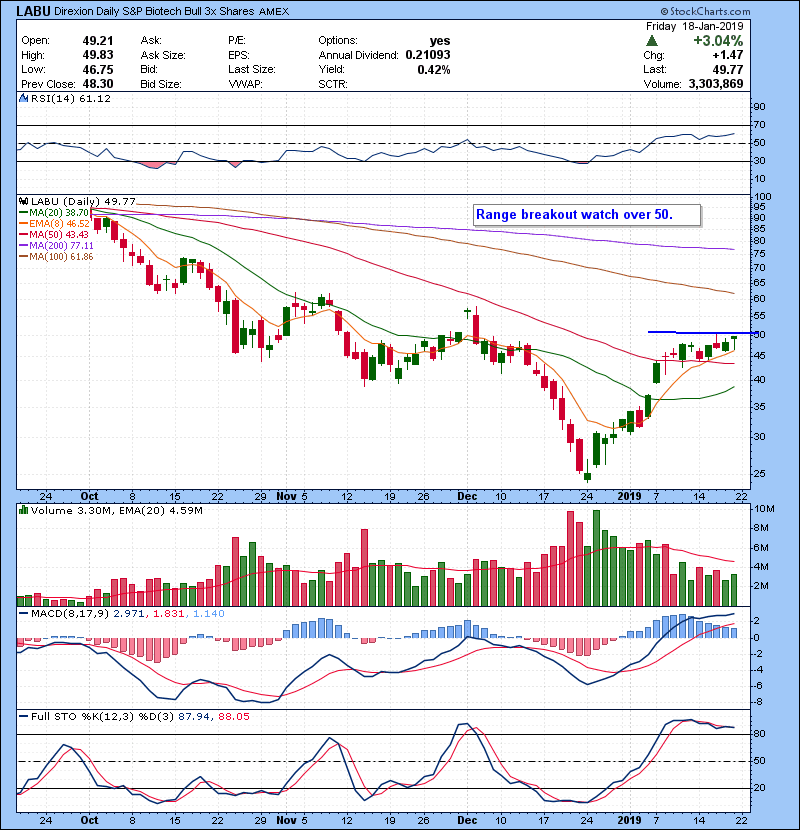The height and width of the screenshot is (830, 800).
Task: Click the Low value 46.75
Action: [x=98, y=69]
